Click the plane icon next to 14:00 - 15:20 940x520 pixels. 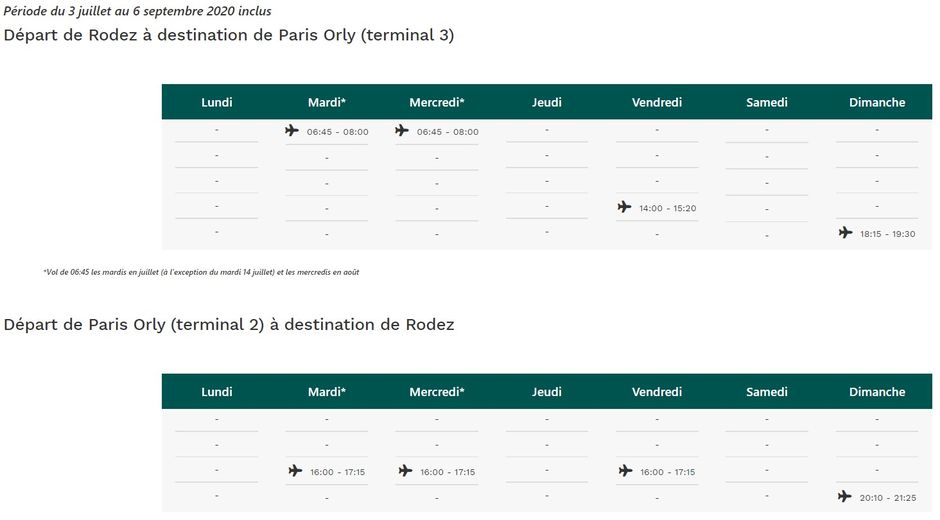624,207
